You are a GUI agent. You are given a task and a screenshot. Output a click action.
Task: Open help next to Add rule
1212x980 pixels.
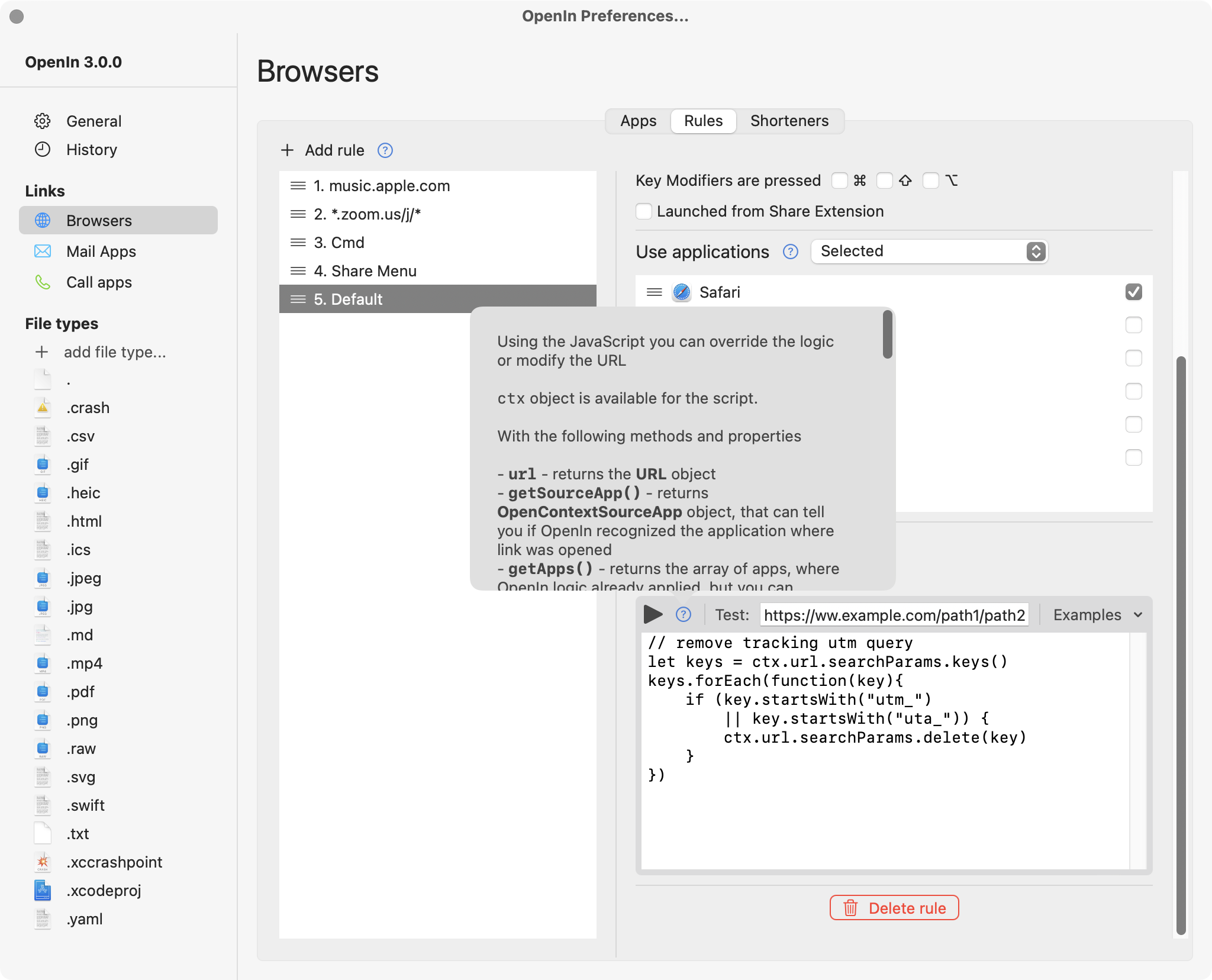pyautogui.click(x=385, y=150)
